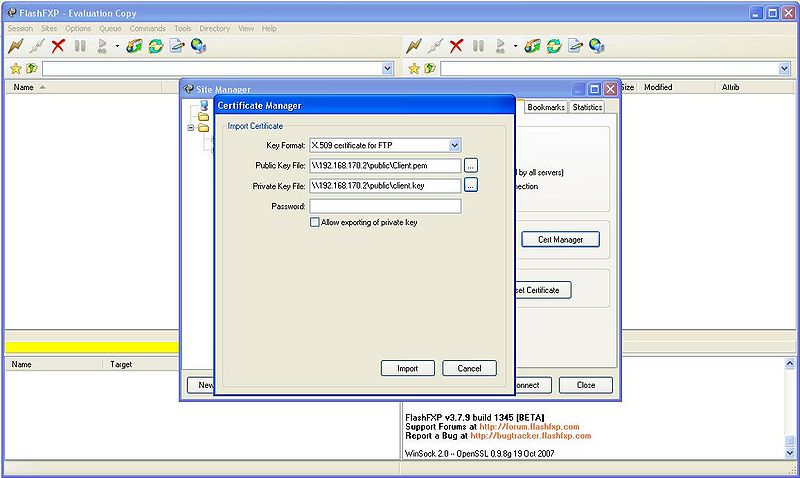Click the right pane parent folder icon
Screen dimensions: 800x478
(x=429, y=68)
